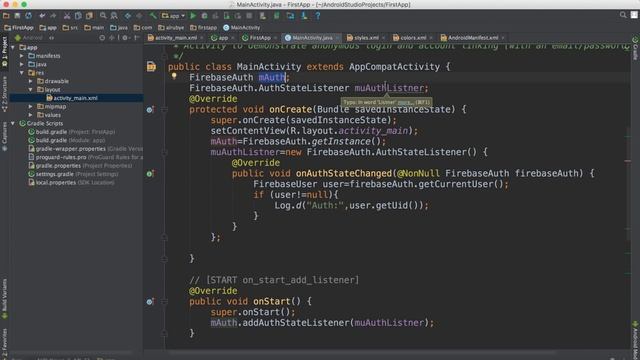This screenshot has width=640, height=360.
Task: Open gradle-wrapper.properties in the tree
Action: point(85,149)
